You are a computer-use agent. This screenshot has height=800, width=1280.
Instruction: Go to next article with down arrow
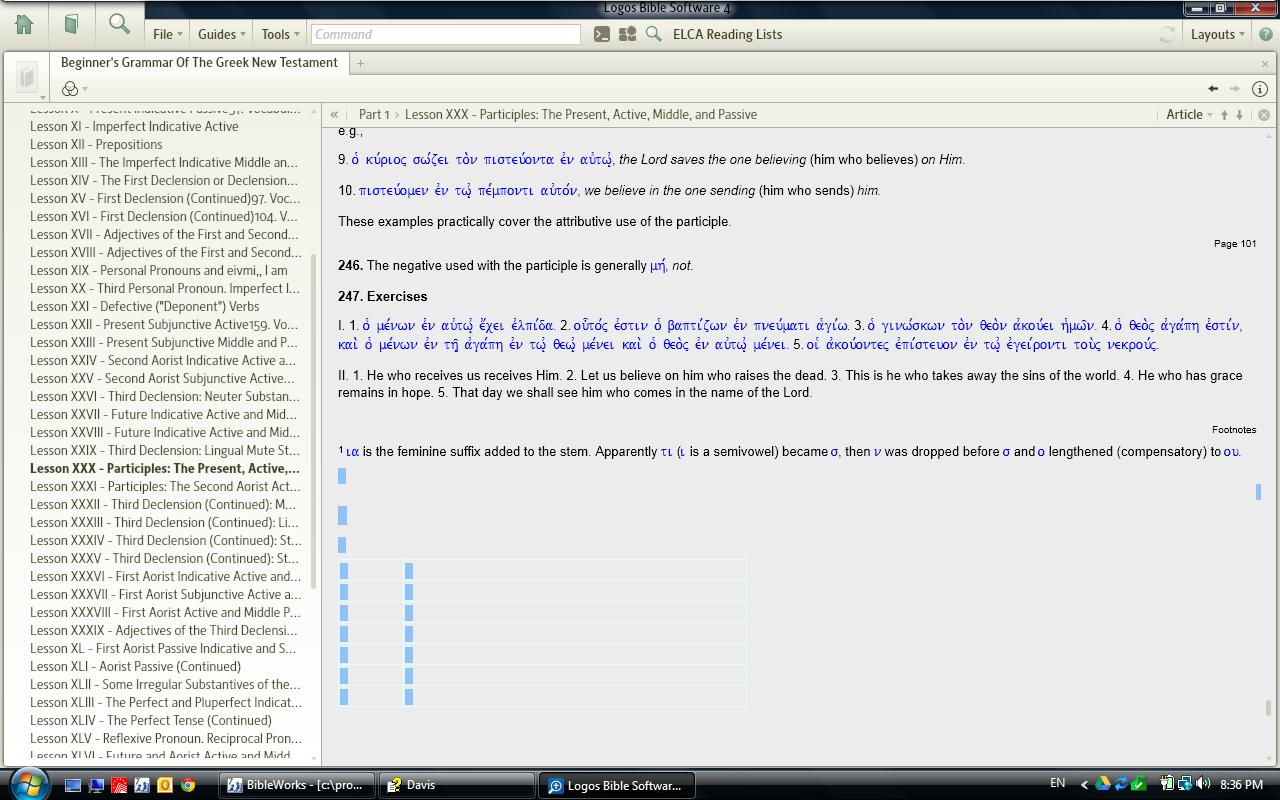tap(1239, 115)
